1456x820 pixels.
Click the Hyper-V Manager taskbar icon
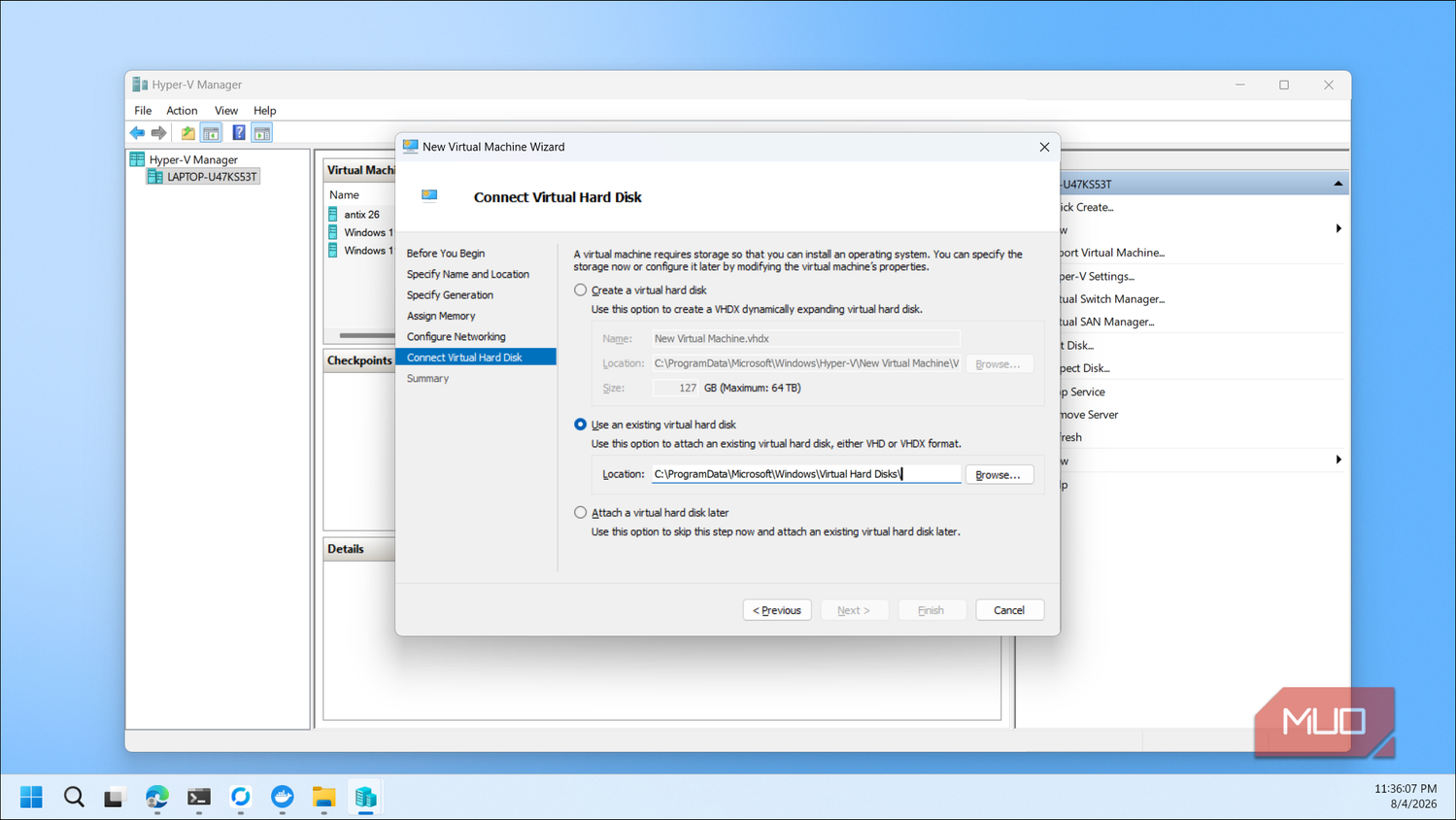[365, 797]
